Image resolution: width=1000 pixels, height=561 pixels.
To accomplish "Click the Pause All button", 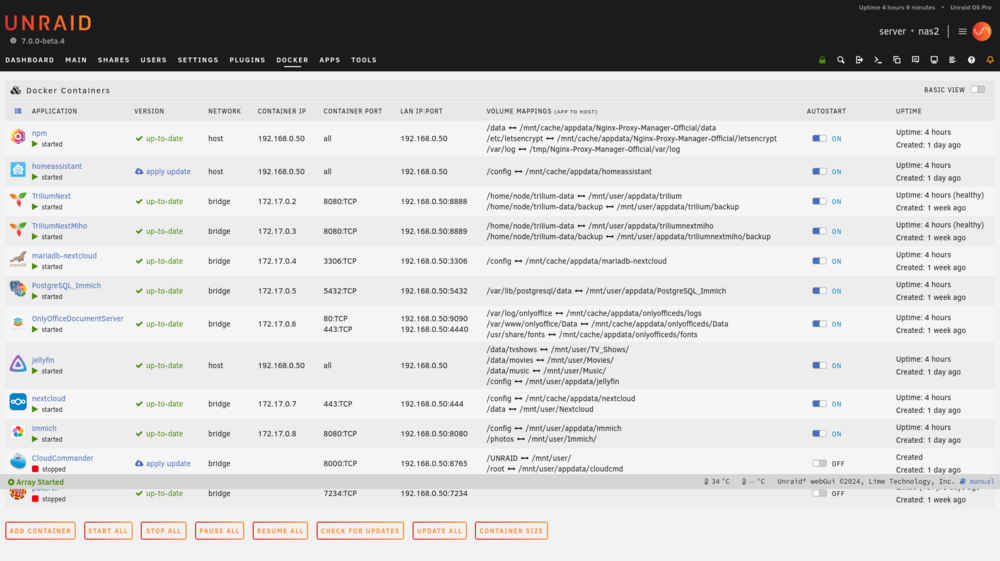I will pyautogui.click(x=219, y=530).
